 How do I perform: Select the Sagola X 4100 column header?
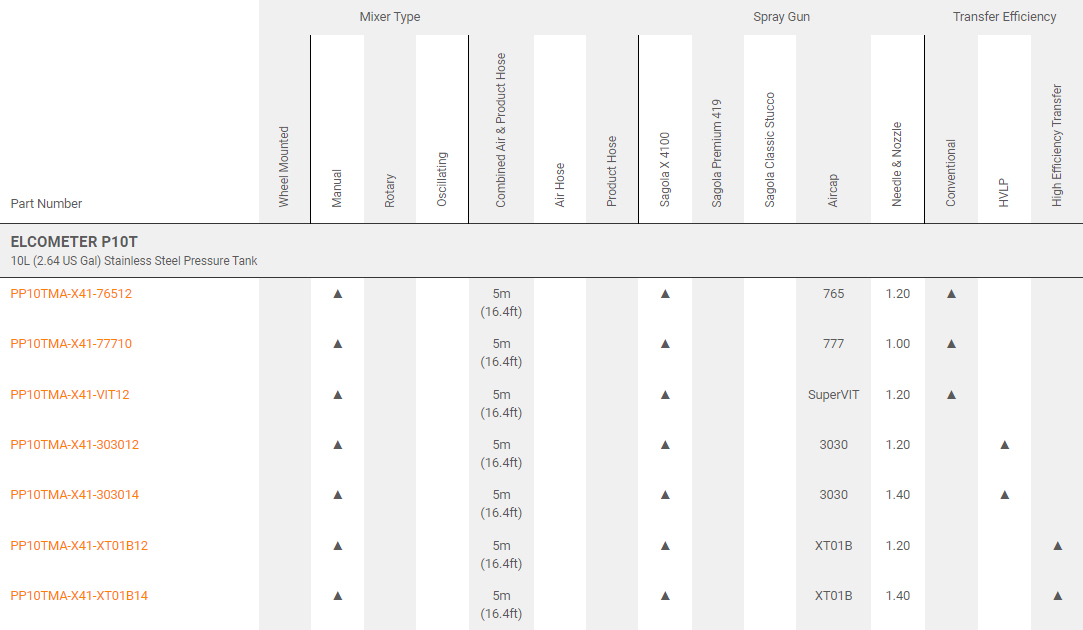tap(664, 169)
